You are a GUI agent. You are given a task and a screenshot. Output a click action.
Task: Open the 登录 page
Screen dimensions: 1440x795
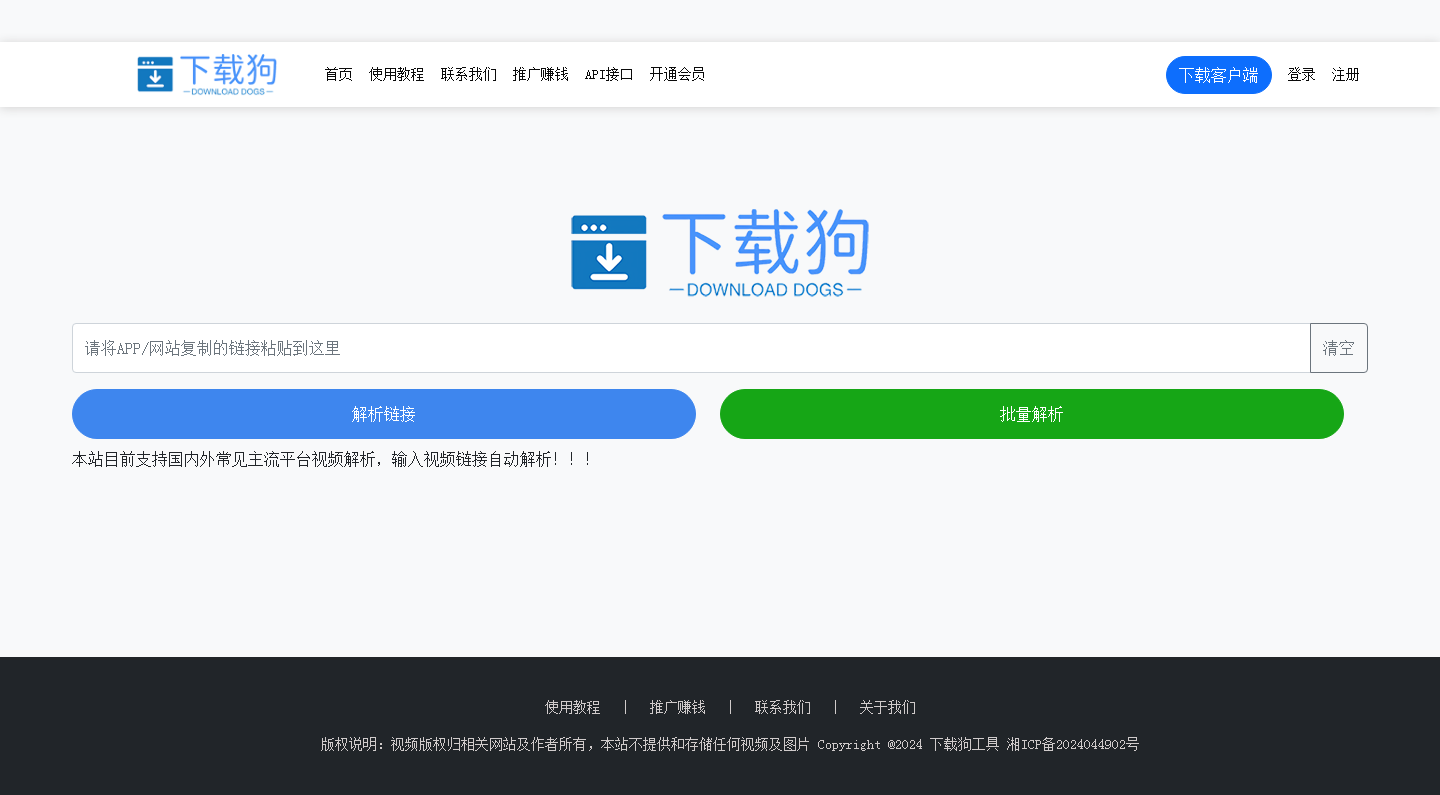[1301, 74]
